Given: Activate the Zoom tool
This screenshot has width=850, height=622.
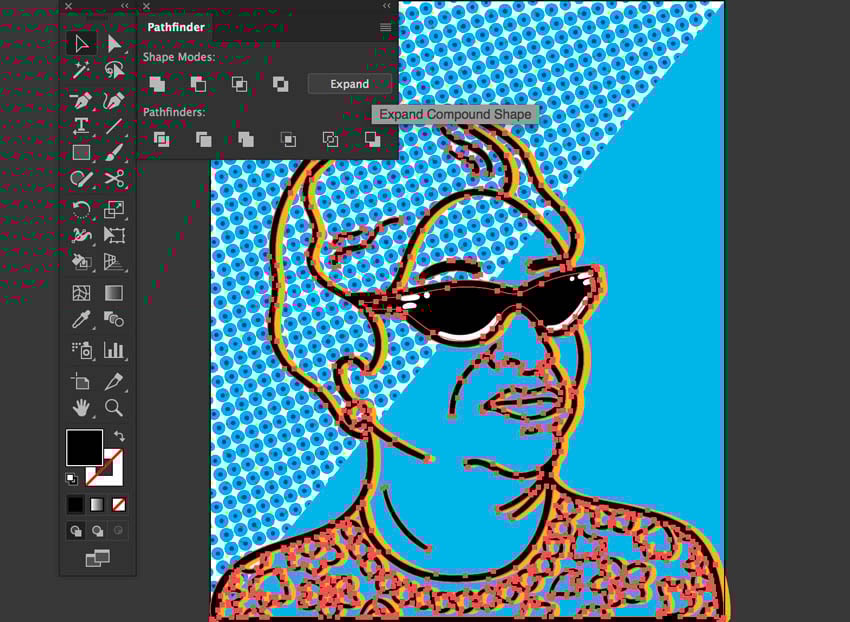Looking at the screenshot, I should pos(113,408).
